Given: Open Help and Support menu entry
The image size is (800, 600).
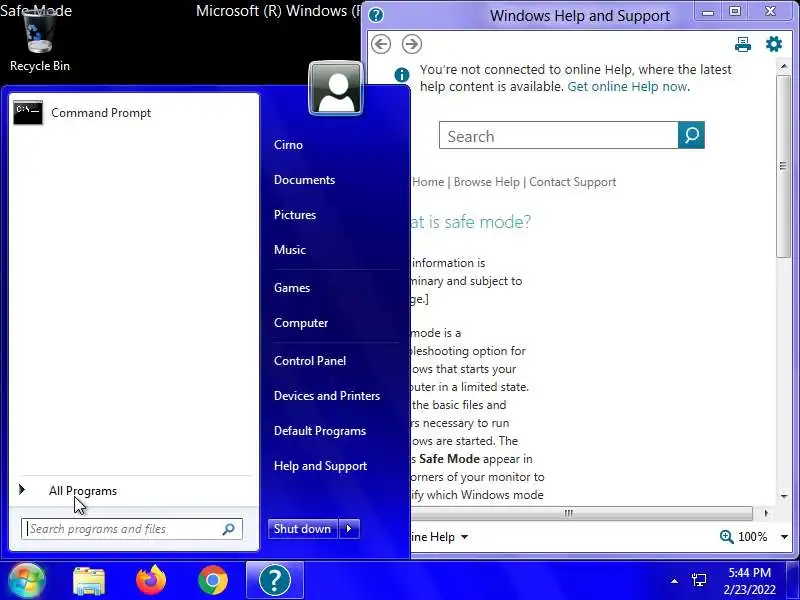Looking at the screenshot, I should pos(320,466).
